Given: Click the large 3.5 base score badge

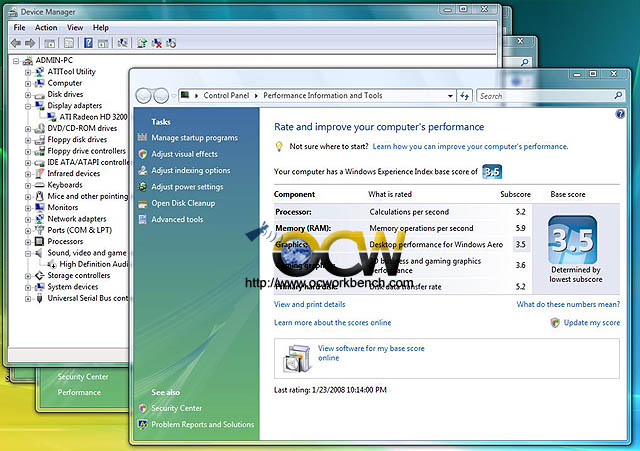Looking at the screenshot, I should pos(573,240).
